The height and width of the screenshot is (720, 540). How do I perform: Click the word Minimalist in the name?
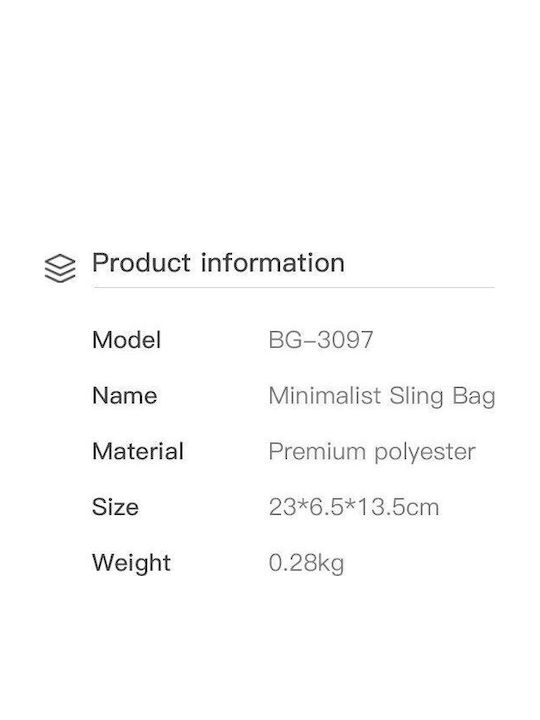click(325, 396)
